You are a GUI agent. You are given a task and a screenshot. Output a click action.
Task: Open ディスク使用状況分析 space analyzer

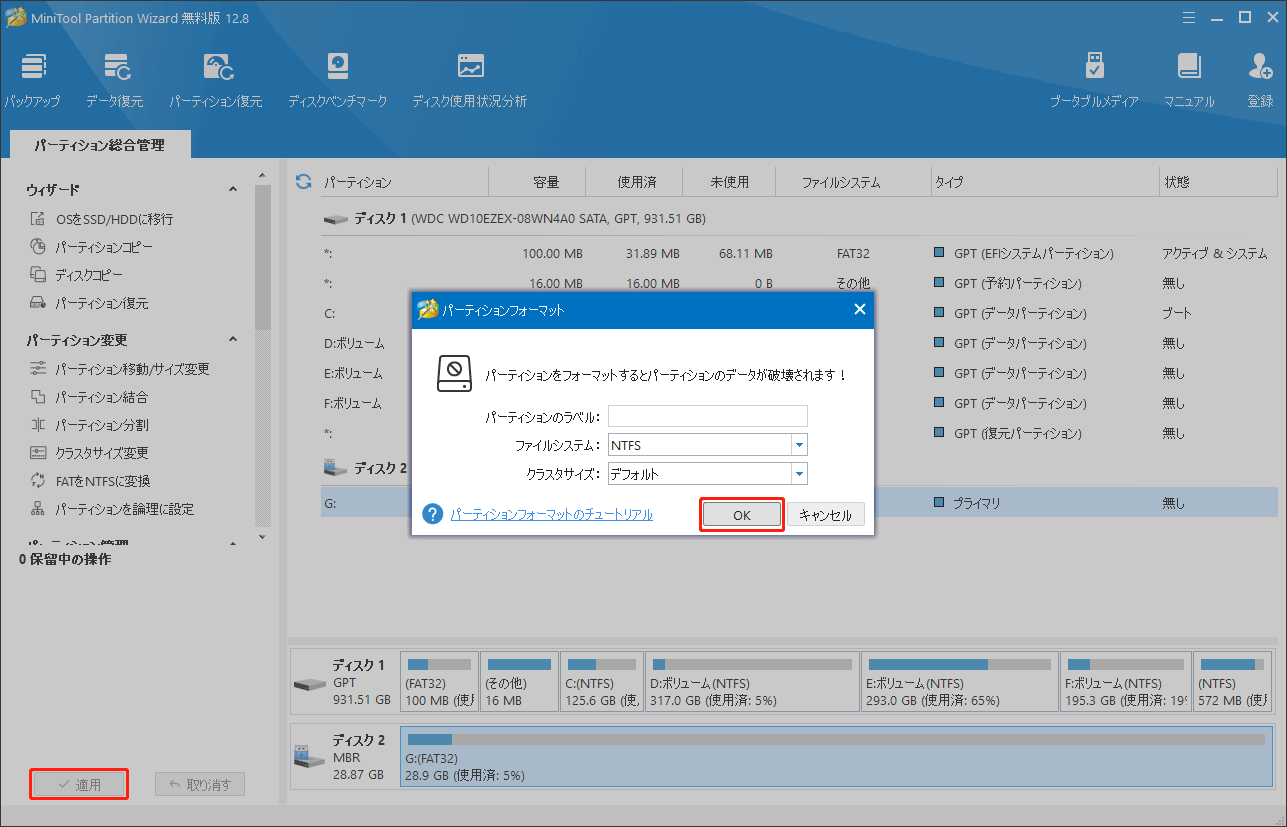click(x=469, y=81)
